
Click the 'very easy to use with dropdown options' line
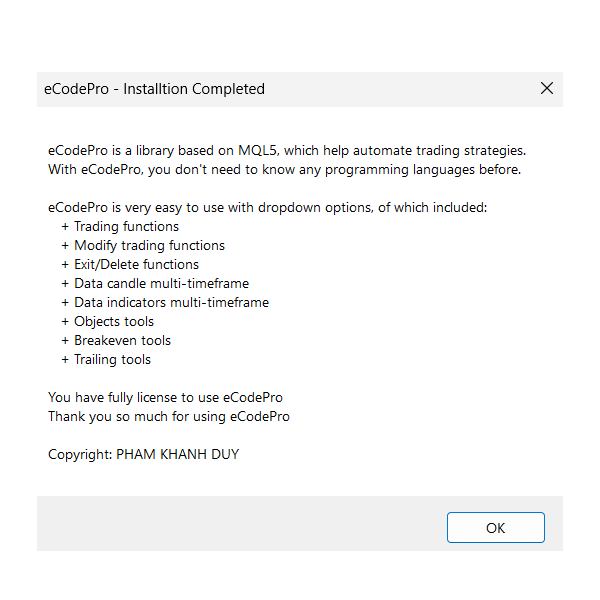(267, 207)
